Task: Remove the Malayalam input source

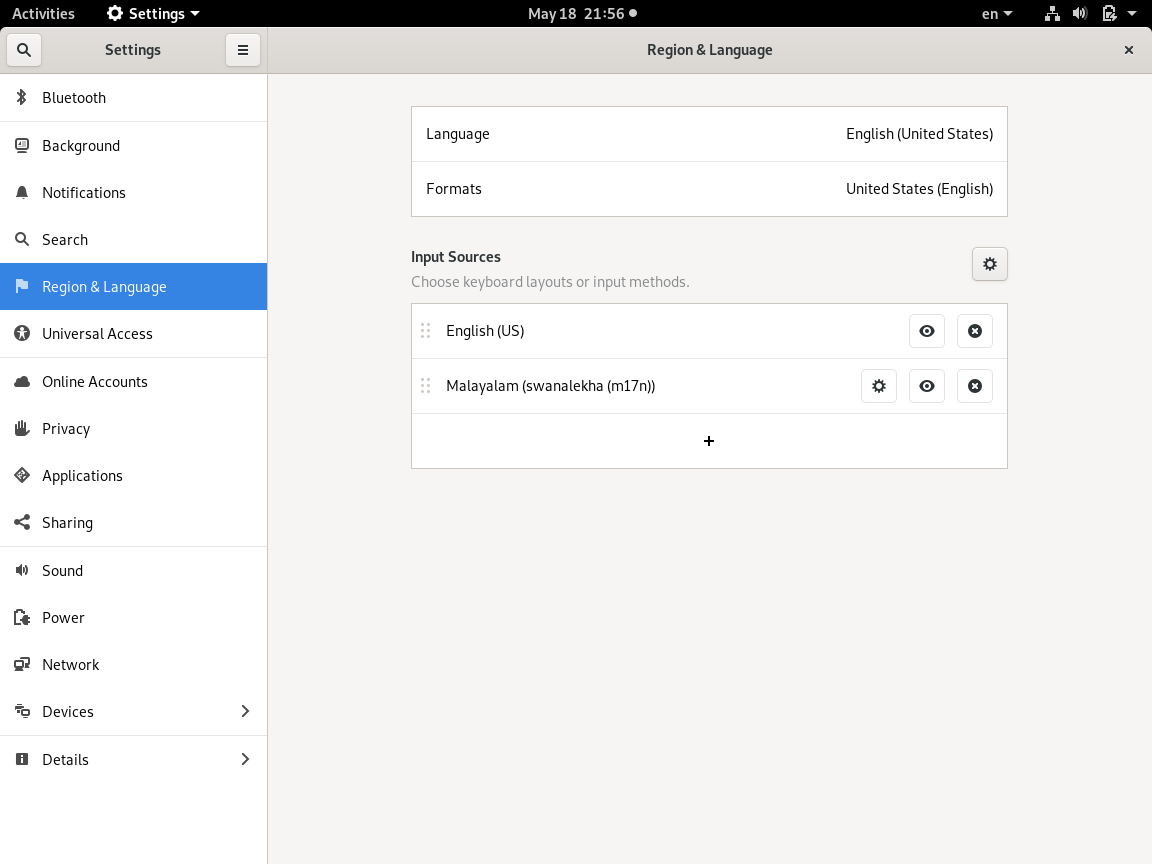Action: [x=974, y=386]
